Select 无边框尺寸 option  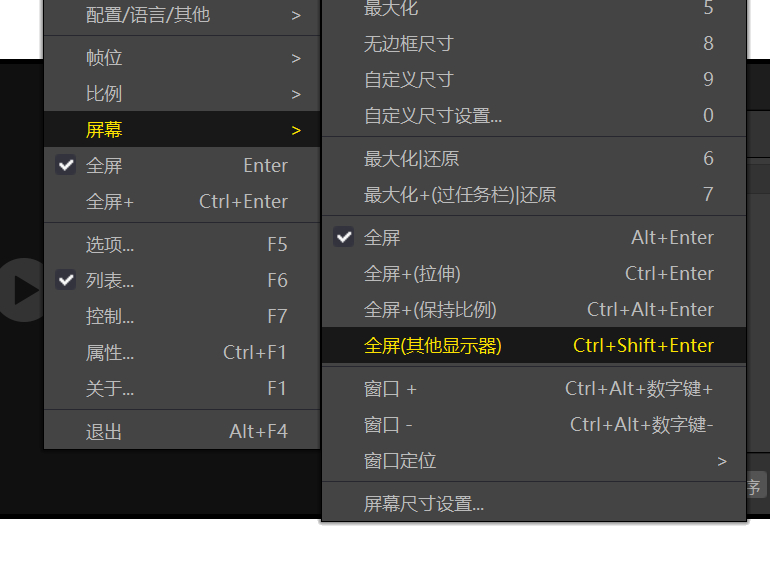tap(534, 44)
